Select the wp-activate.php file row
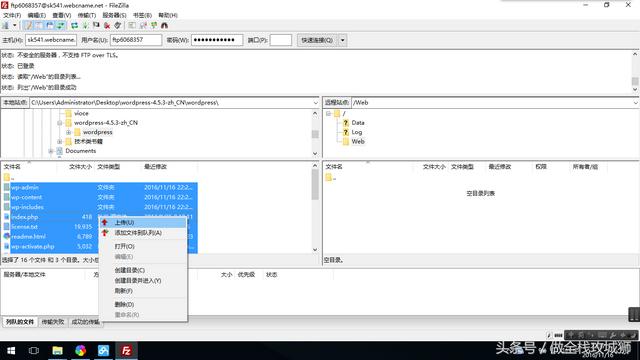 100,246
